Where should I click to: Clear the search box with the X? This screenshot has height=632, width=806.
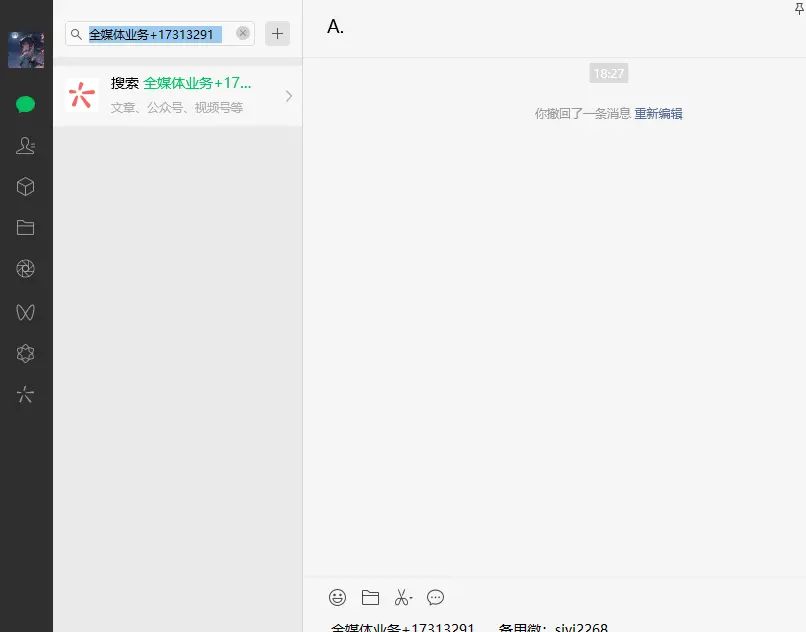242,33
